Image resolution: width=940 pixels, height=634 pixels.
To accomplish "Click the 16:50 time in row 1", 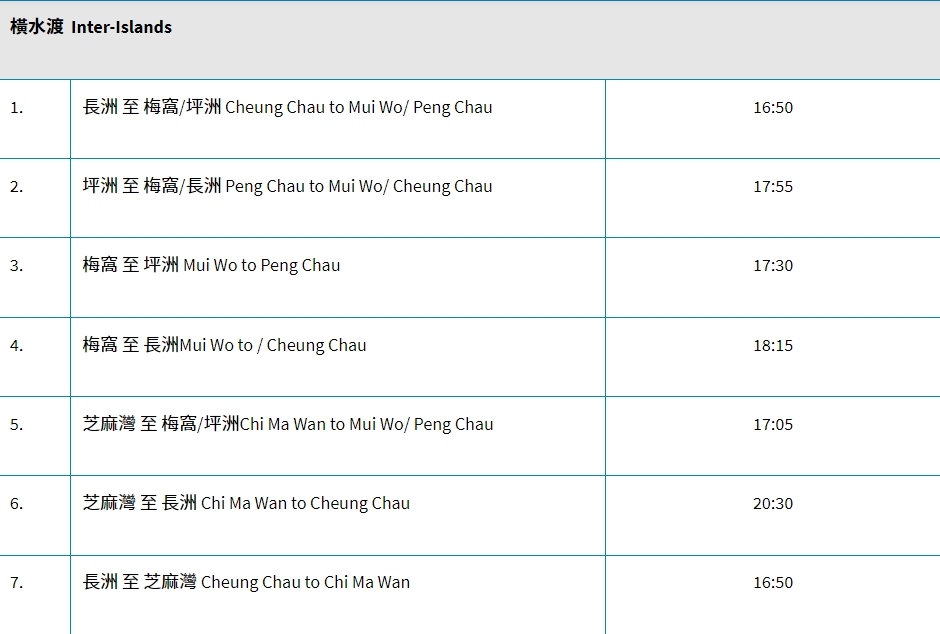I will (x=772, y=108).
